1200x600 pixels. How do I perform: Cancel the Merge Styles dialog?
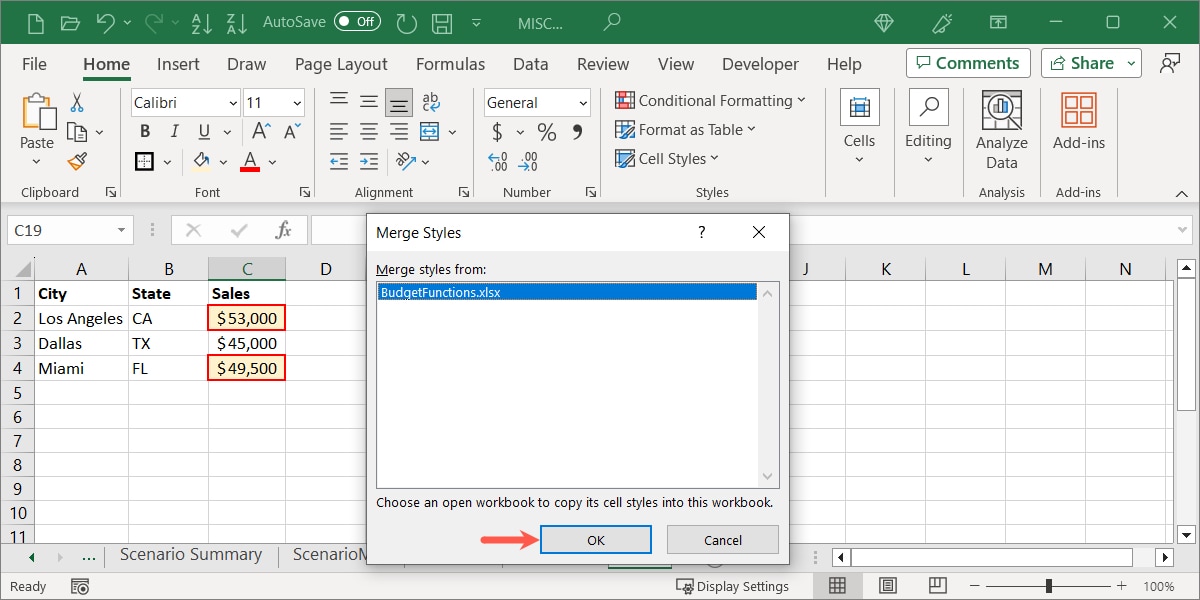(x=722, y=539)
